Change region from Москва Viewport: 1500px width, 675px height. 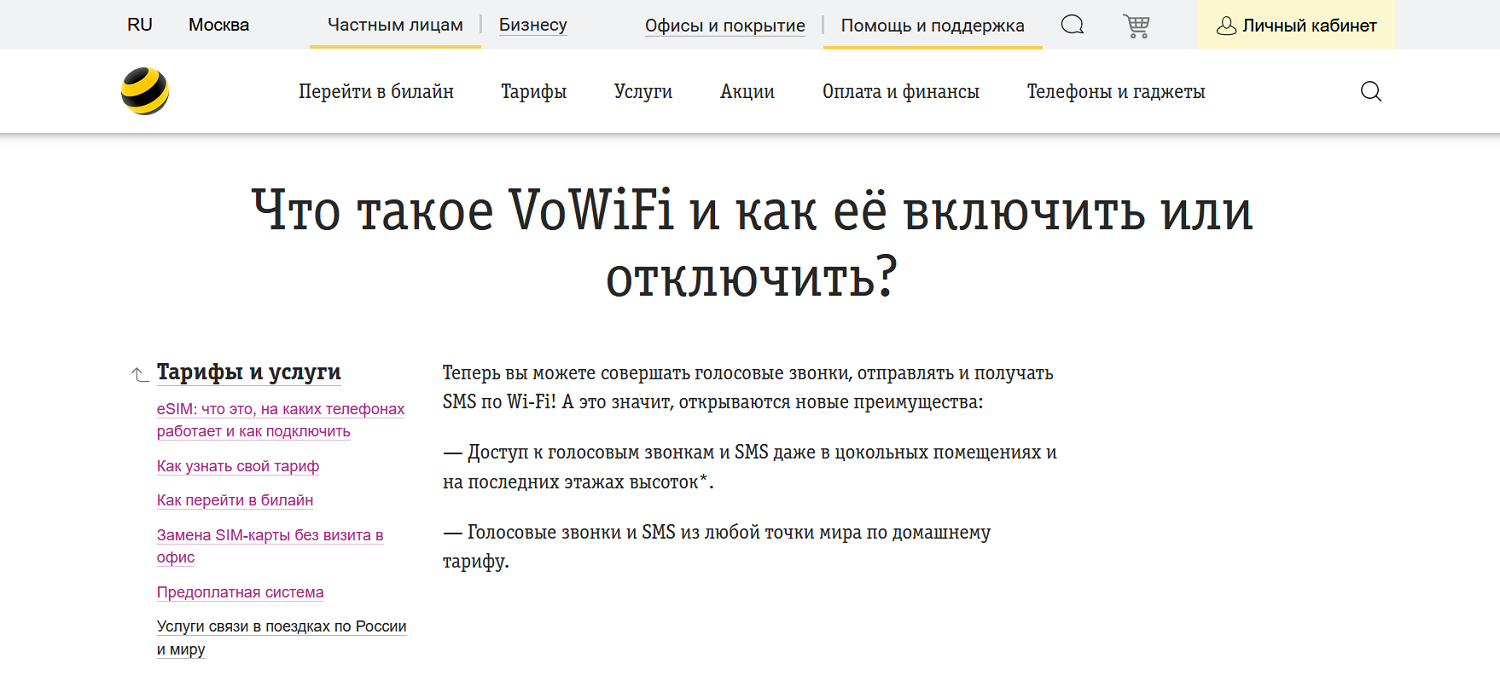pyautogui.click(x=219, y=25)
